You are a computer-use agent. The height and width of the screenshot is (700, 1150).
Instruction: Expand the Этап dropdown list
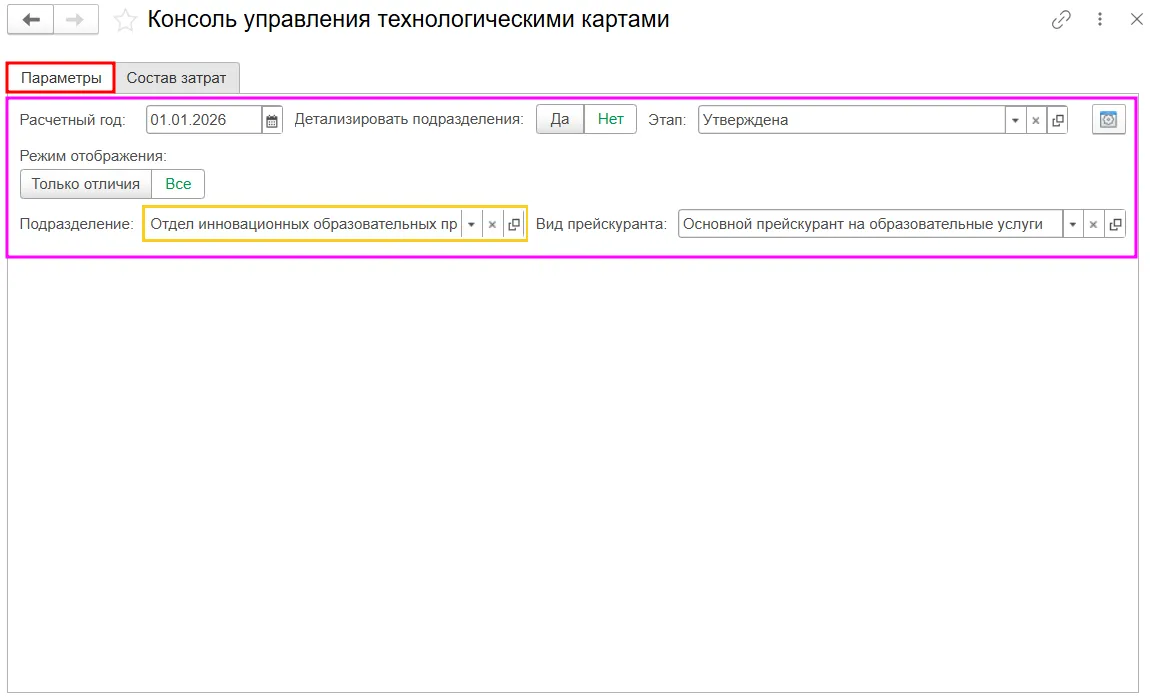pyautogui.click(x=1015, y=120)
